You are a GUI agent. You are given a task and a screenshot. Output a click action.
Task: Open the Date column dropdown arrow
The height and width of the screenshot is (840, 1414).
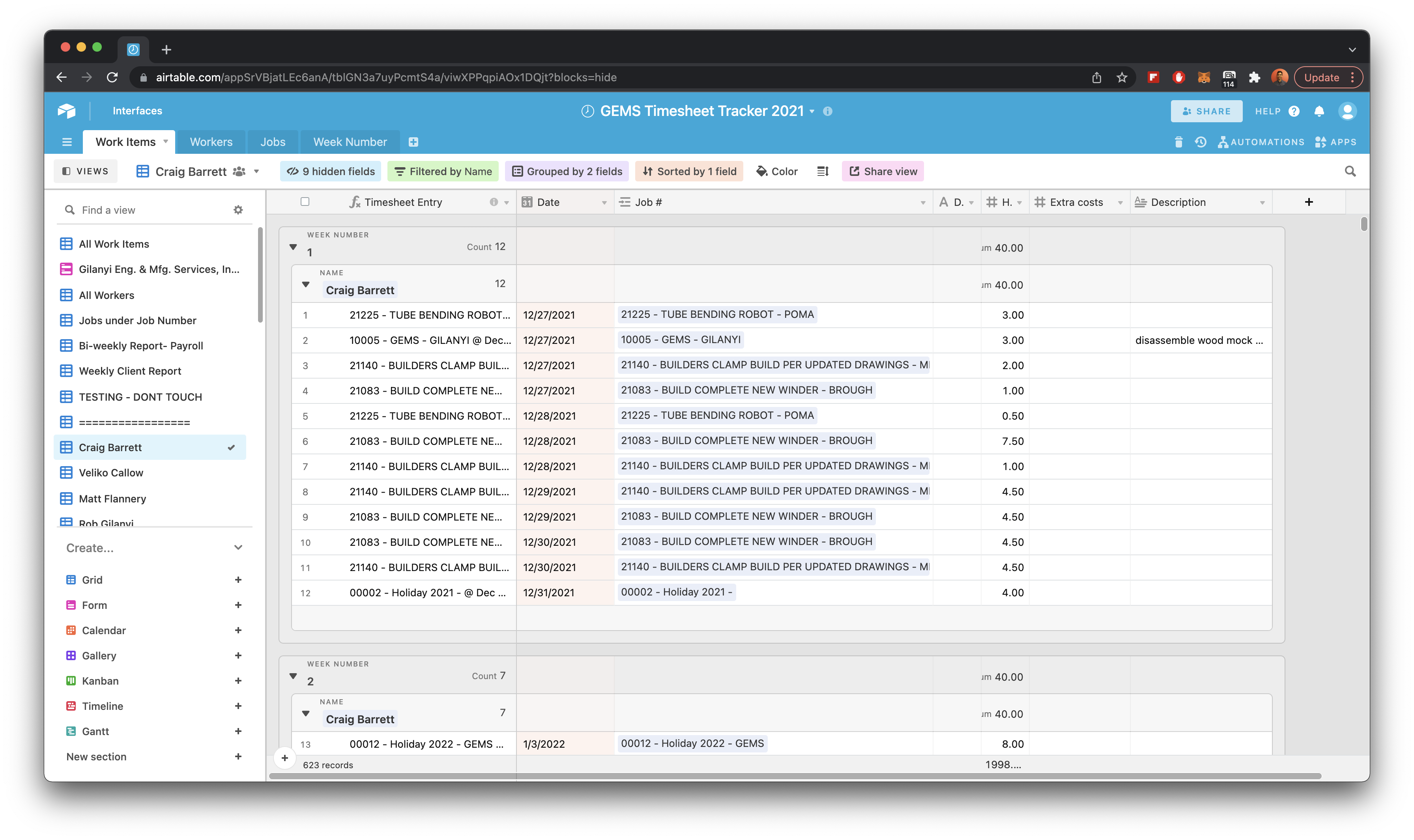[604, 203]
